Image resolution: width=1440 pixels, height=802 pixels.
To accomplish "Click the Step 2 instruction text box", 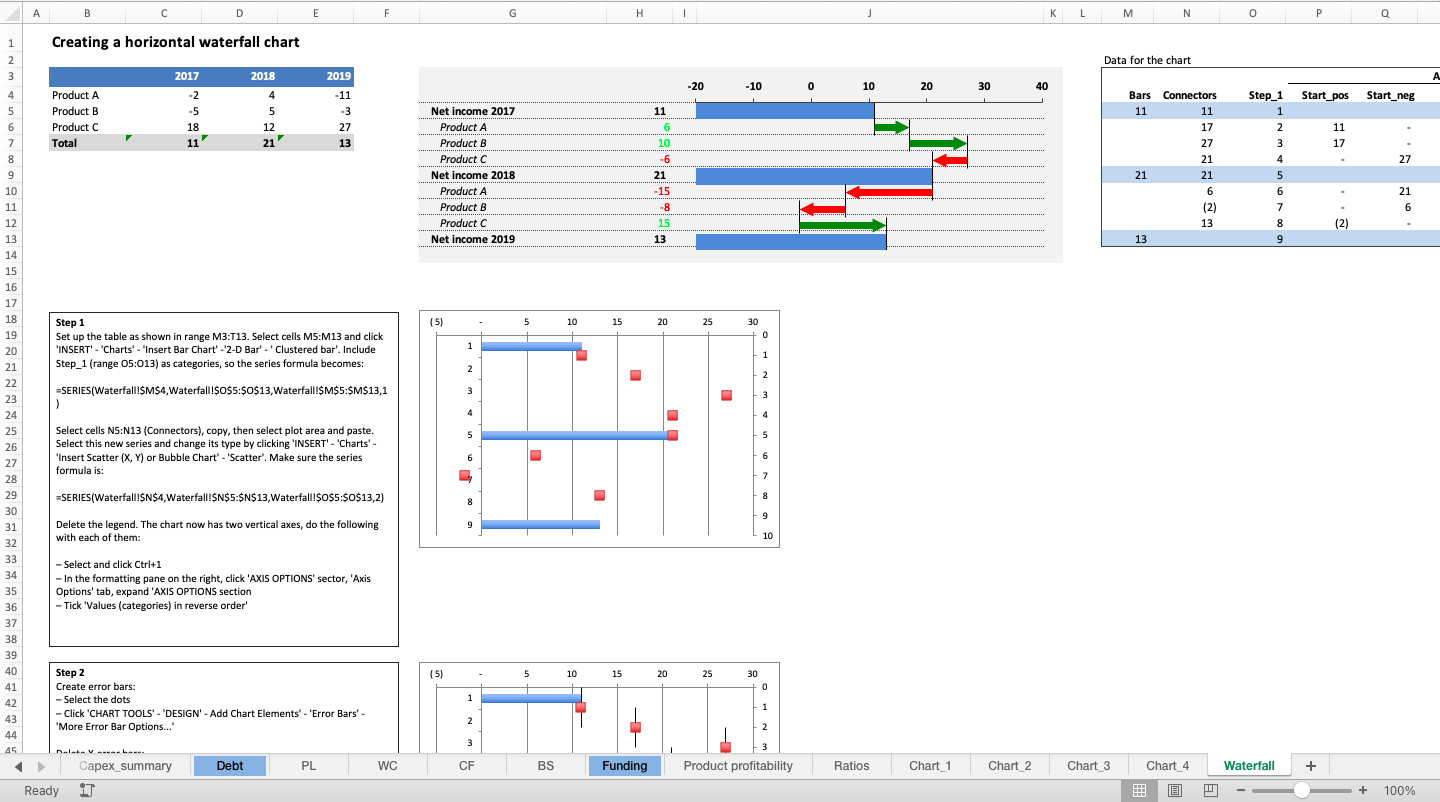I will 224,707.
